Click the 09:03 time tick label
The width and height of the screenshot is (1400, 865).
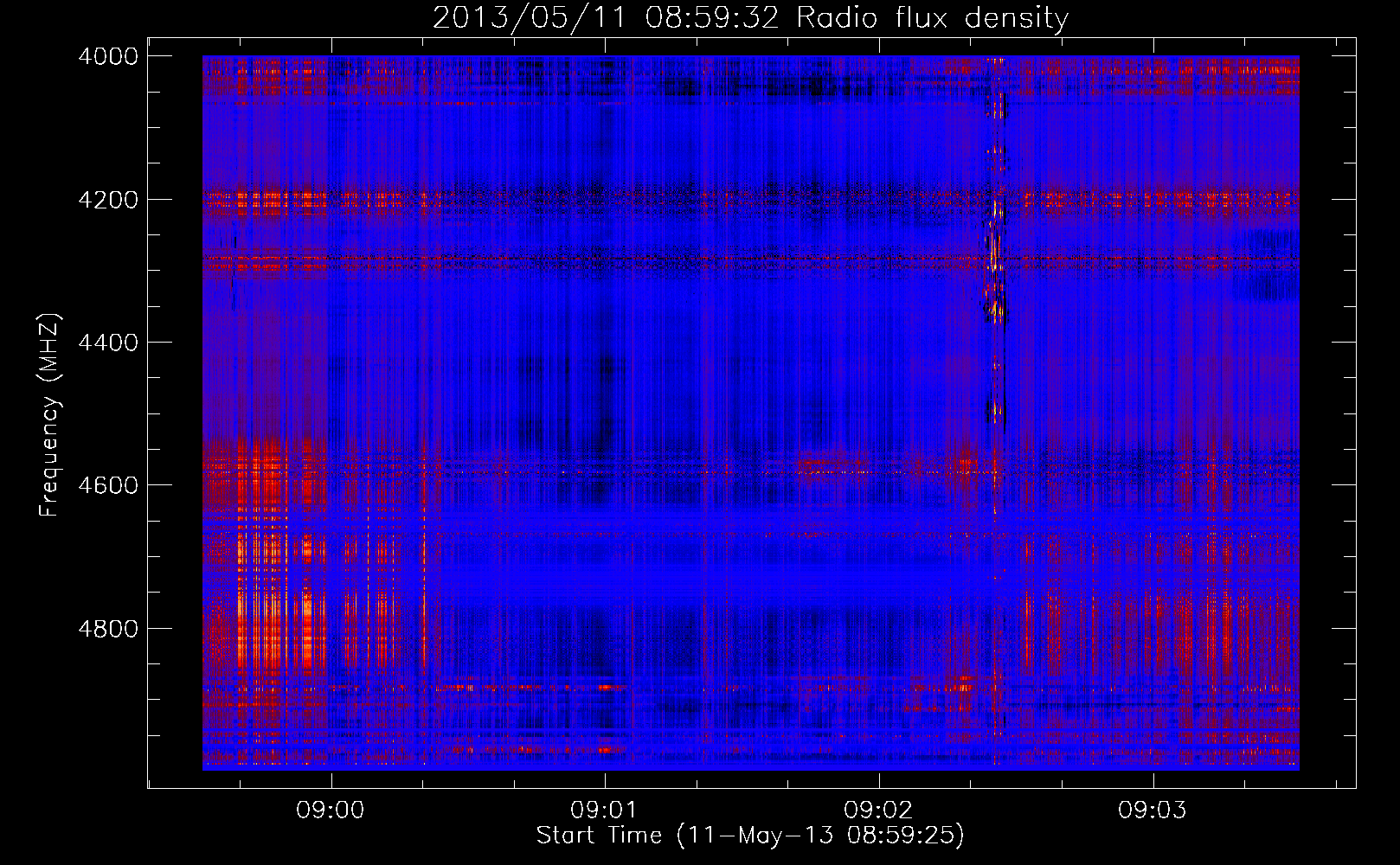1153,811
